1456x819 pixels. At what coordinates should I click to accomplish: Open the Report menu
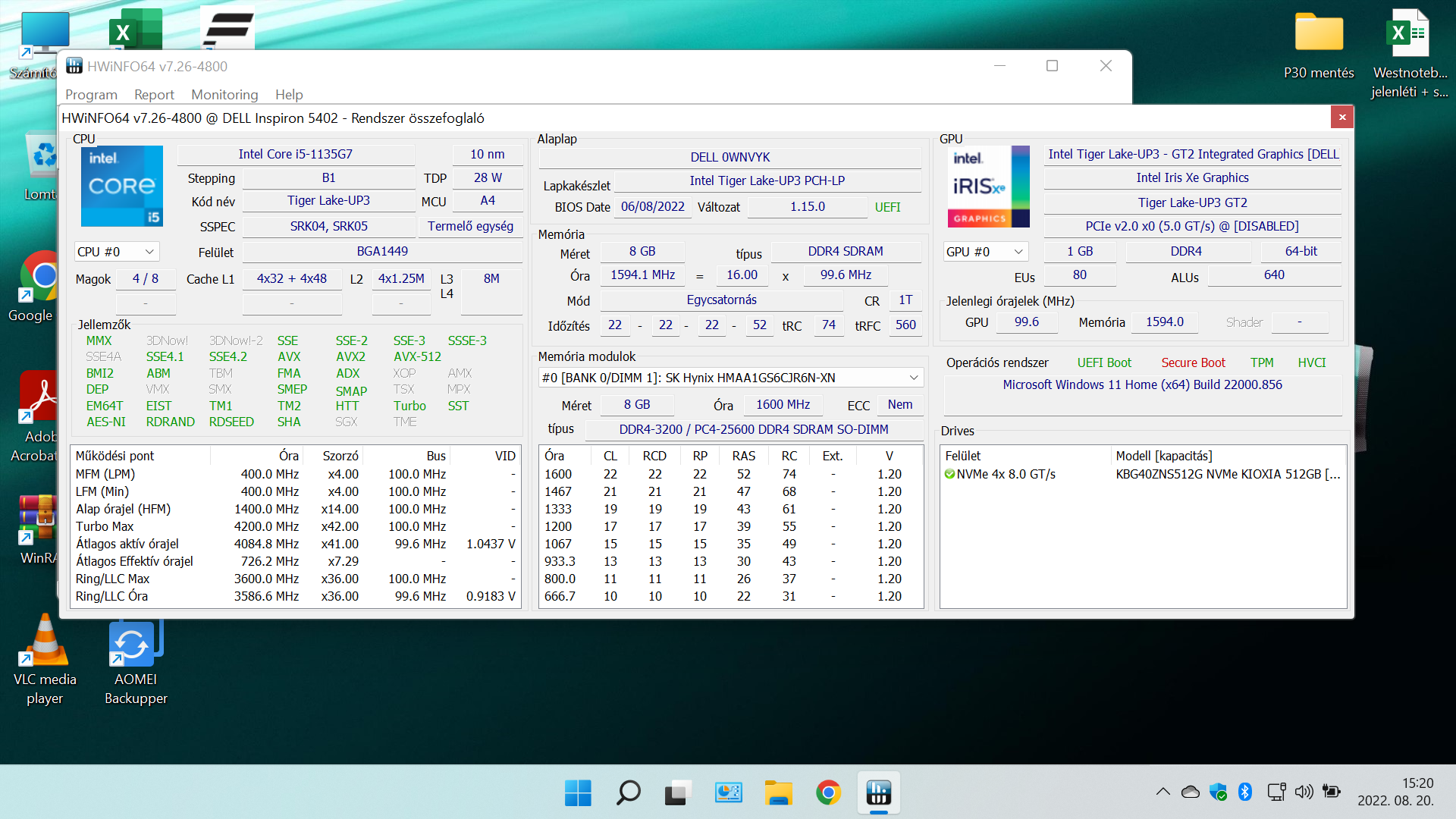tap(154, 95)
